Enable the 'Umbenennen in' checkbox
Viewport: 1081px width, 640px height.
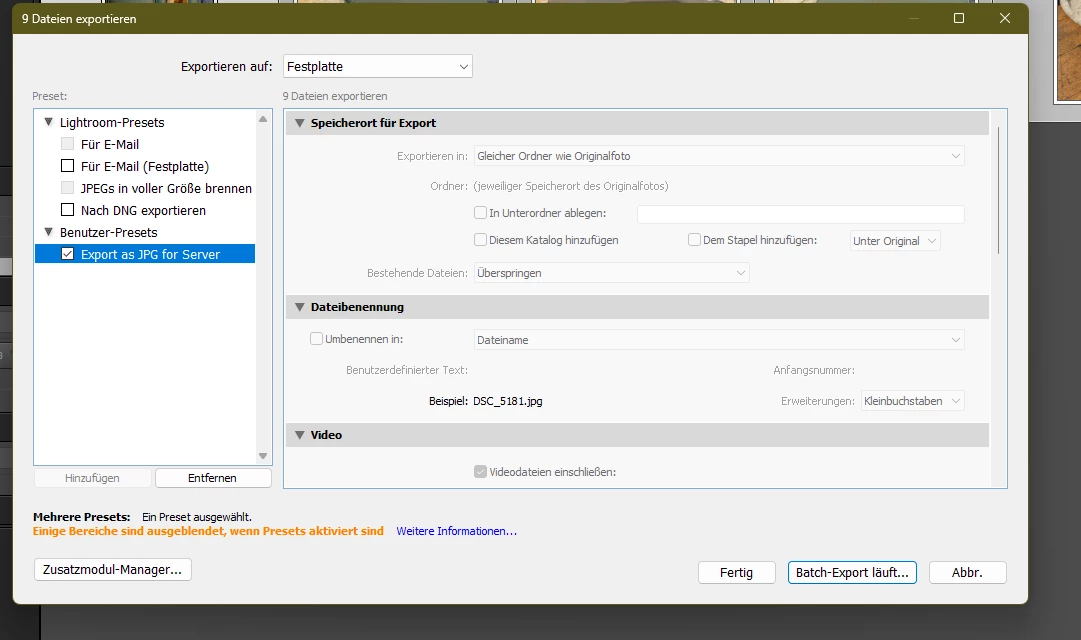(316, 339)
